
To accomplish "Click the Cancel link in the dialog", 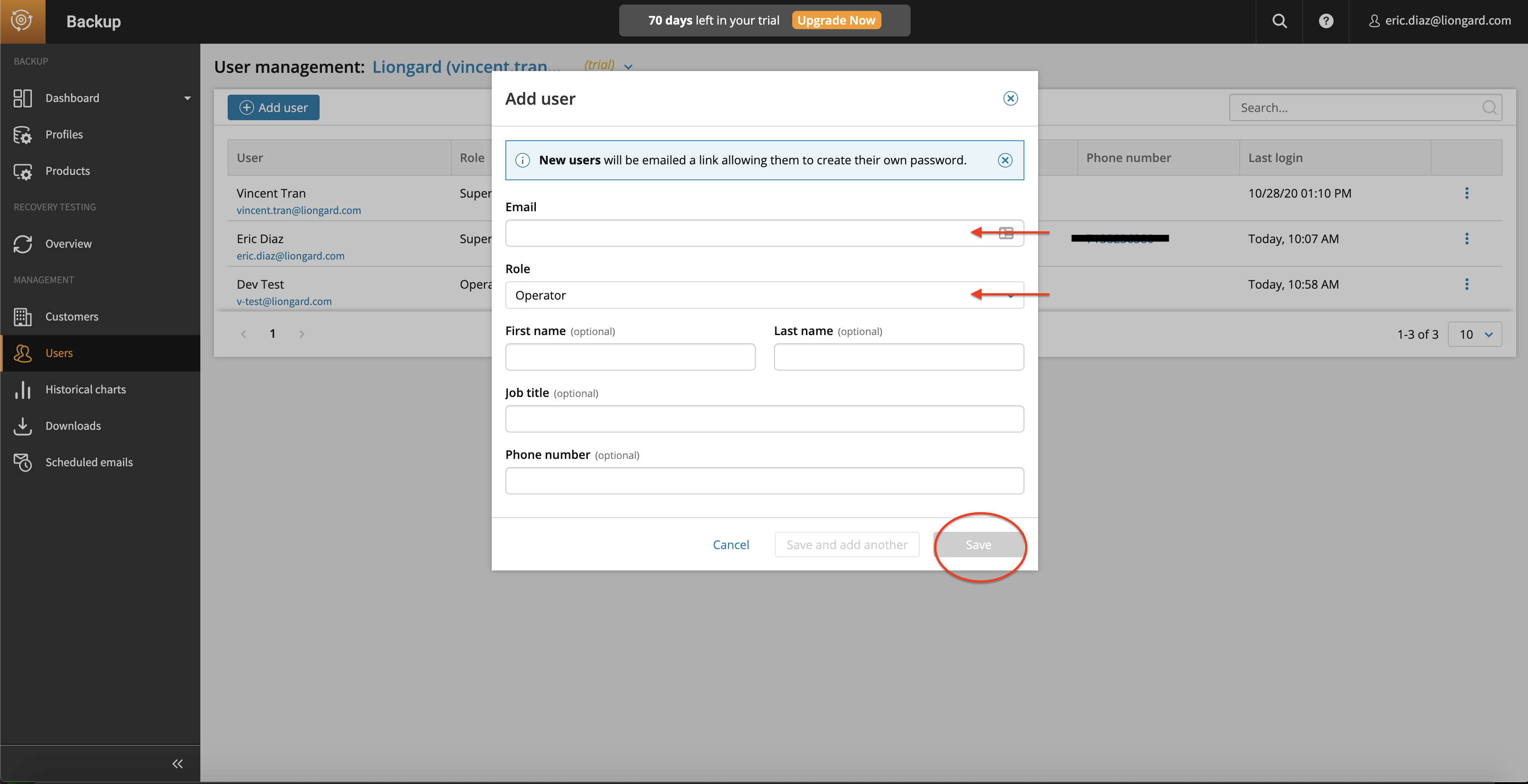I will (x=730, y=545).
